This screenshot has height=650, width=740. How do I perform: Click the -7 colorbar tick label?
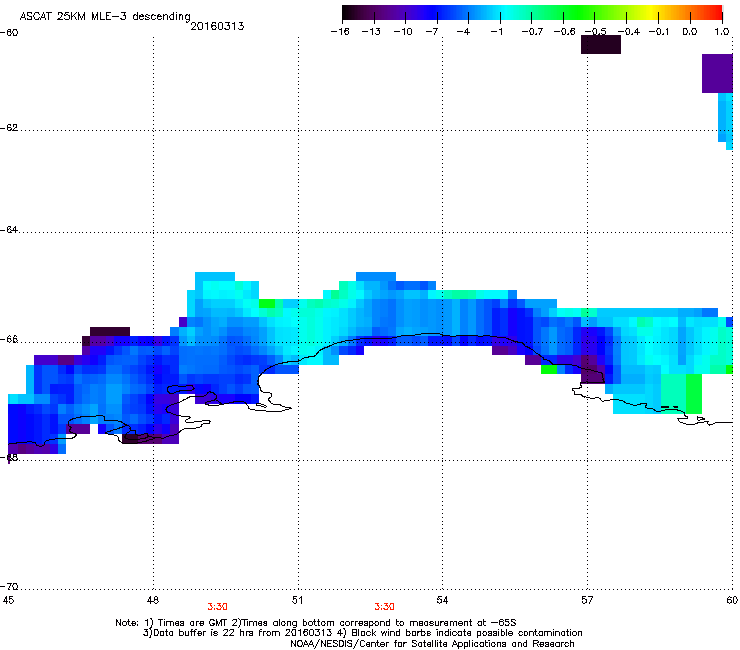pos(431,32)
